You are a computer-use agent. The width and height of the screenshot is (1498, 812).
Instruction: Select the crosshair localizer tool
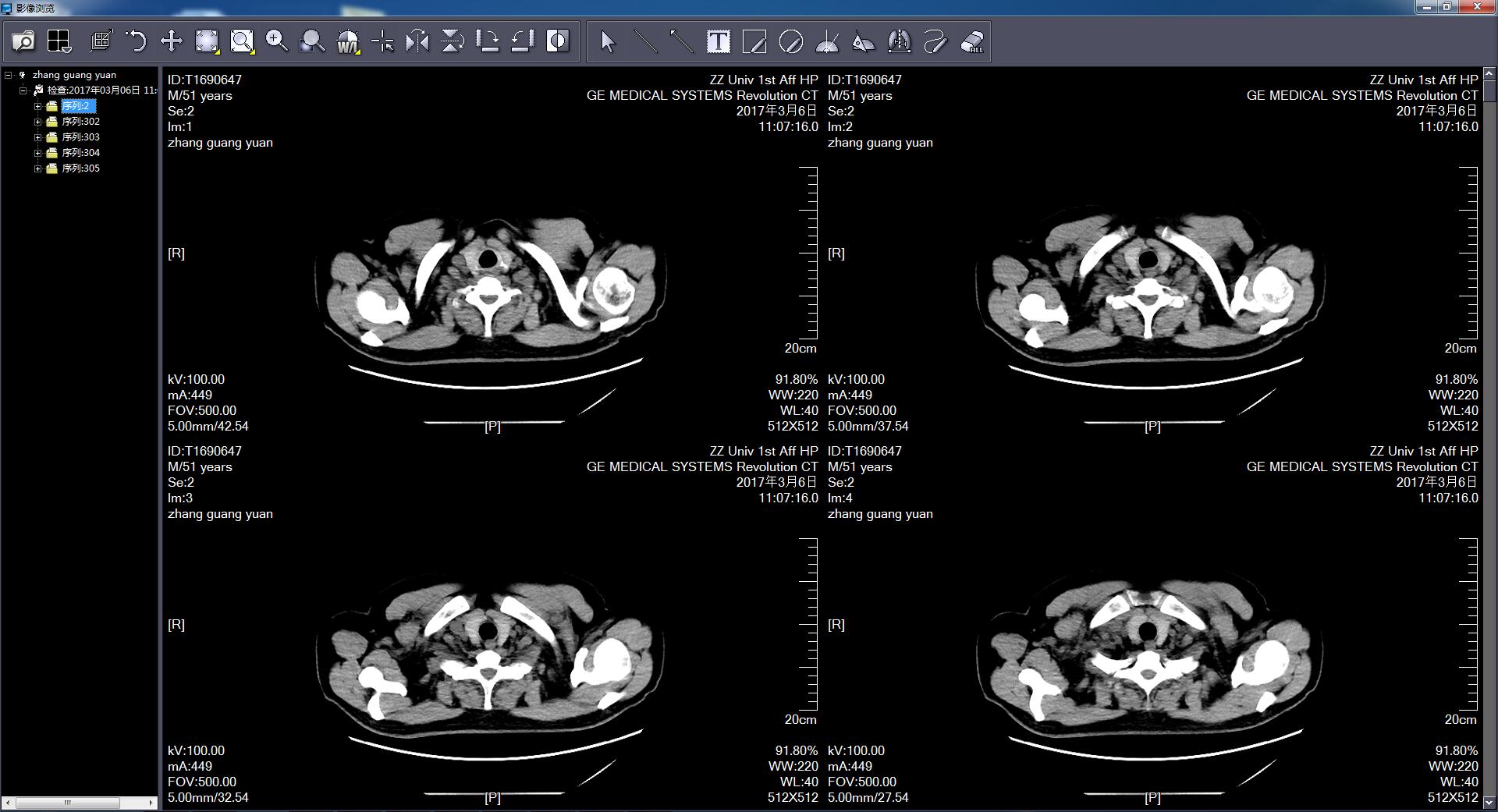(382, 41)
